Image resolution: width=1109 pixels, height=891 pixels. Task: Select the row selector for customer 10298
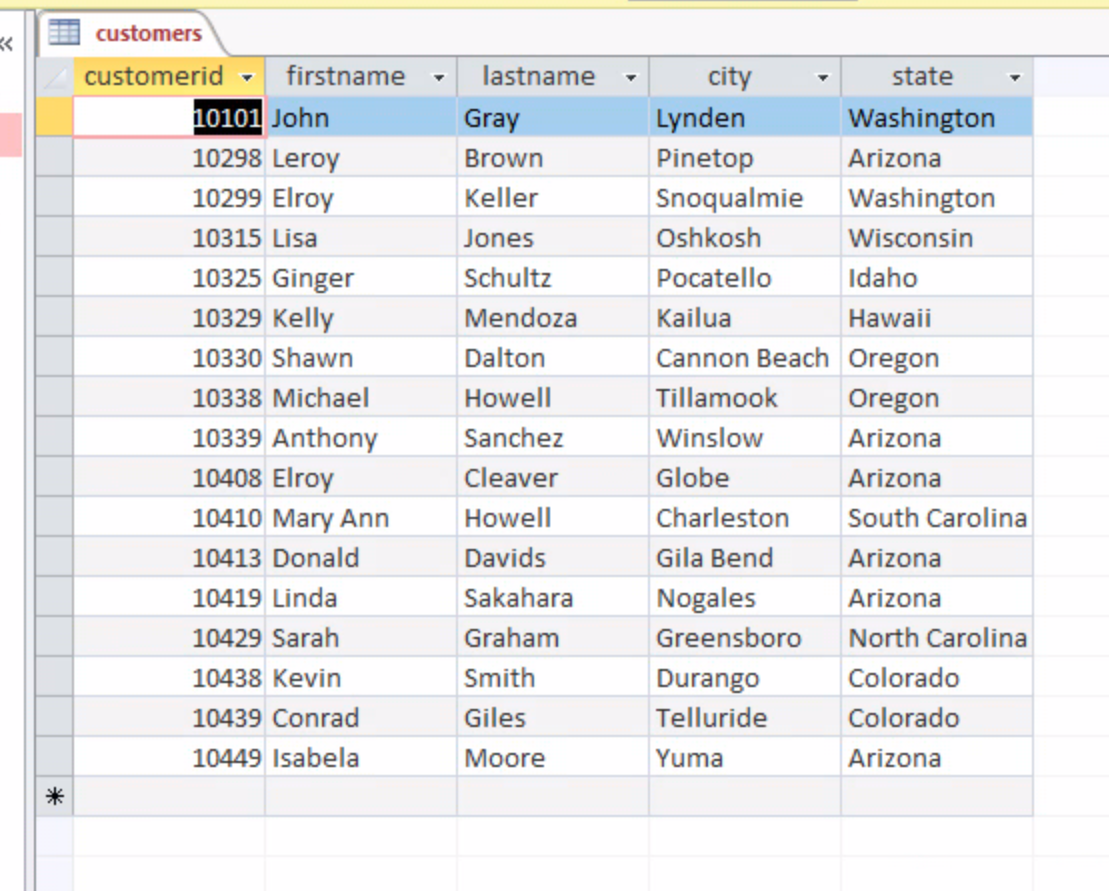[54, 157]
